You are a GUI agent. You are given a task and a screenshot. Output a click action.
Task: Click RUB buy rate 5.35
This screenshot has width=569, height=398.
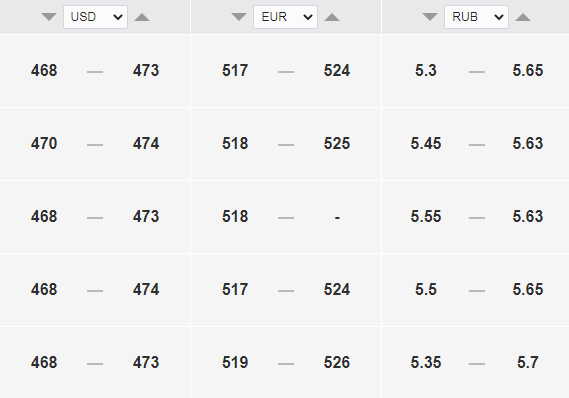tap(426, 362)
